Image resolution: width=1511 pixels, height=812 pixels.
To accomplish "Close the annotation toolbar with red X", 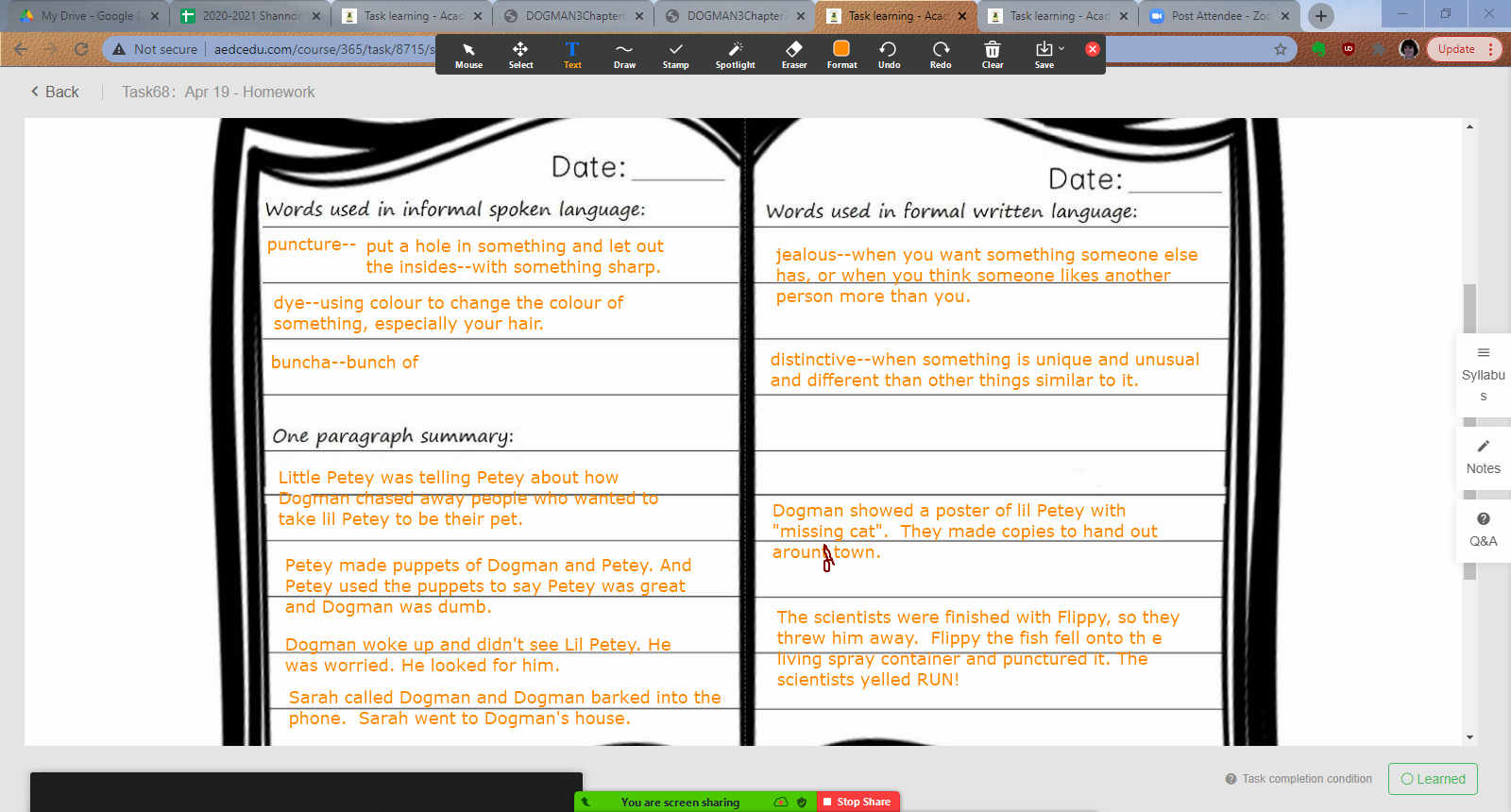I will [x=1093, y=49].
